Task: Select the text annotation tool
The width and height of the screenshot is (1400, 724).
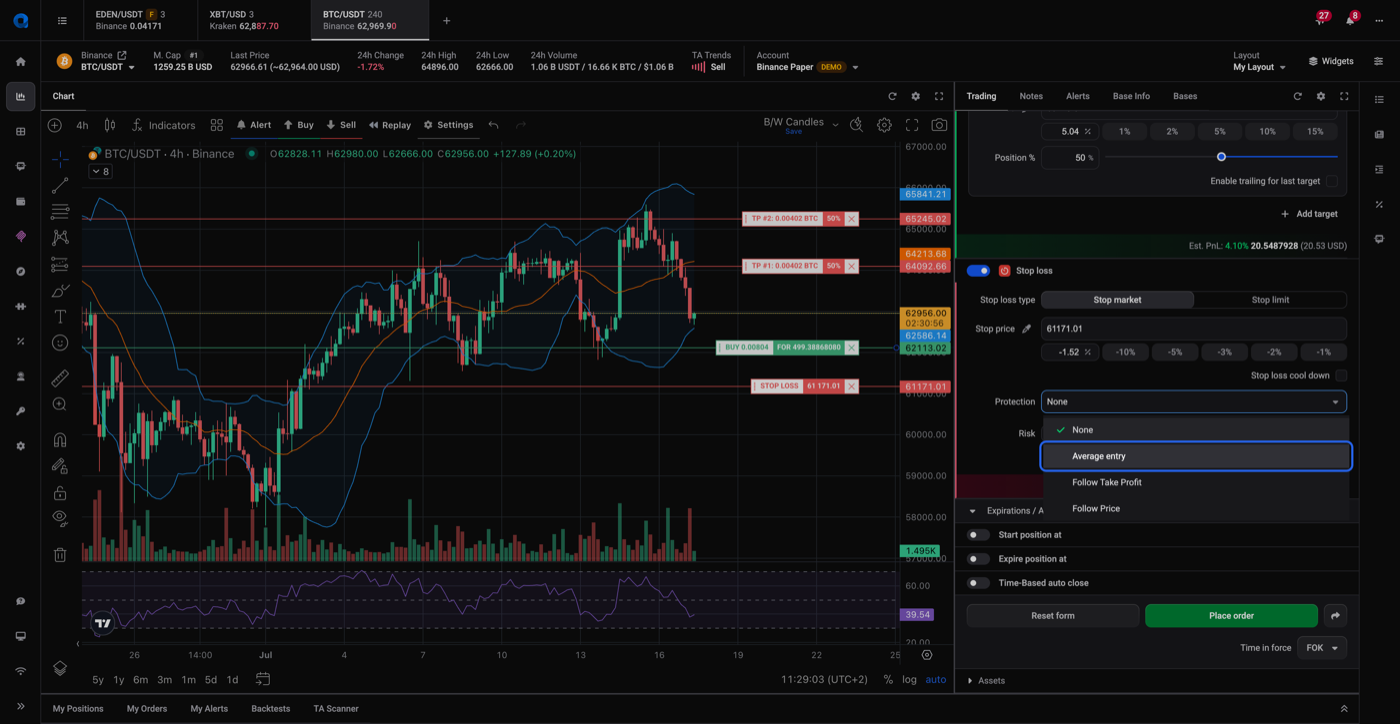Action: [60, 317]
